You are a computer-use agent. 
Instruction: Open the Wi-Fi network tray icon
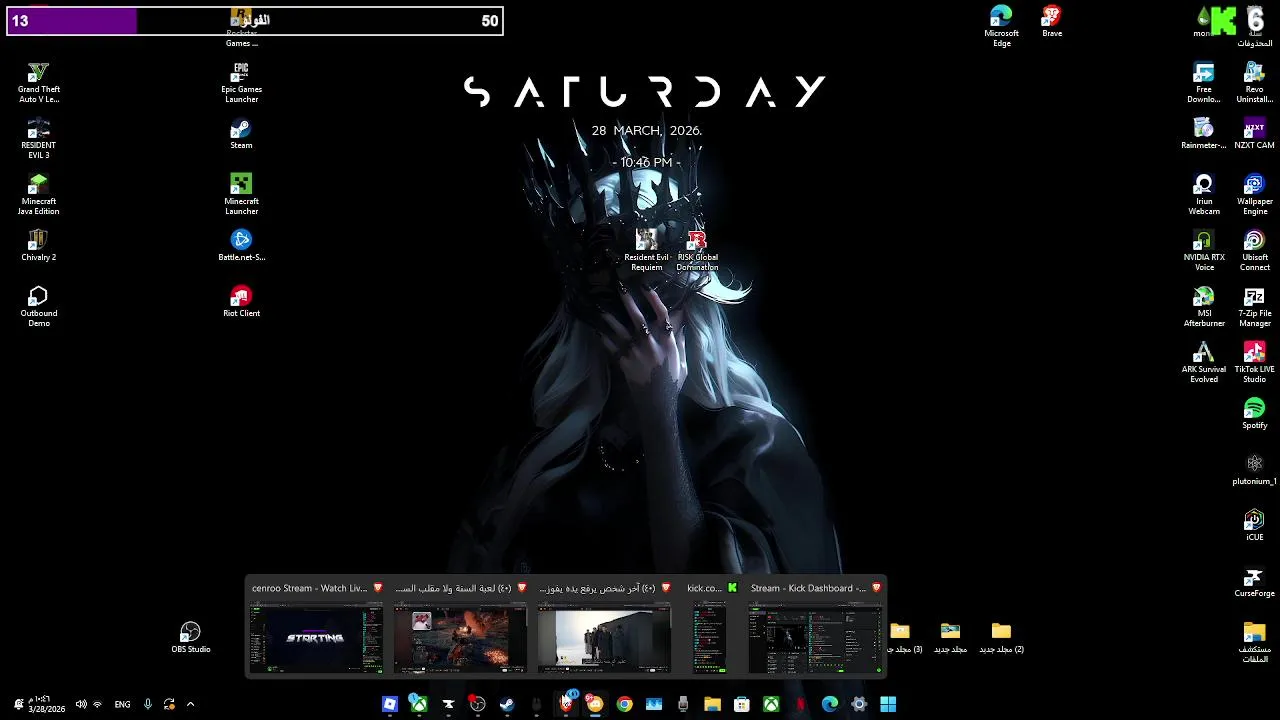97,704
